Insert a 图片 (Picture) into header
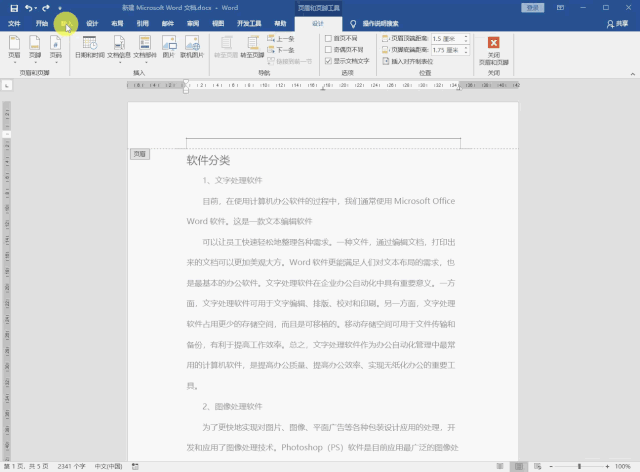640x472 pixels. coord(169,47)
